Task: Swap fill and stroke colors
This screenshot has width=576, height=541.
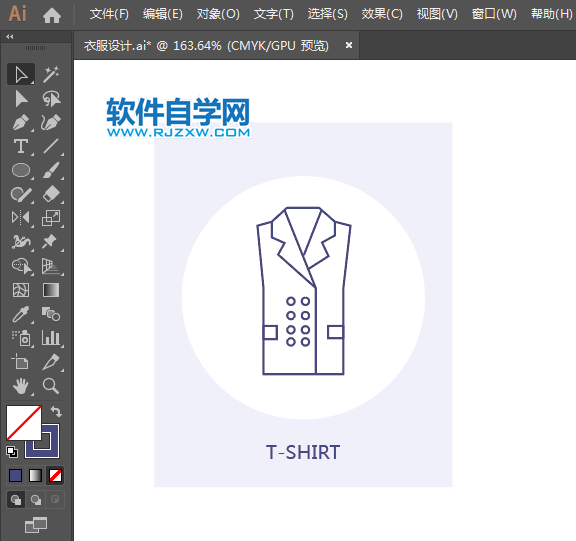Action: (x=56, y=411)
